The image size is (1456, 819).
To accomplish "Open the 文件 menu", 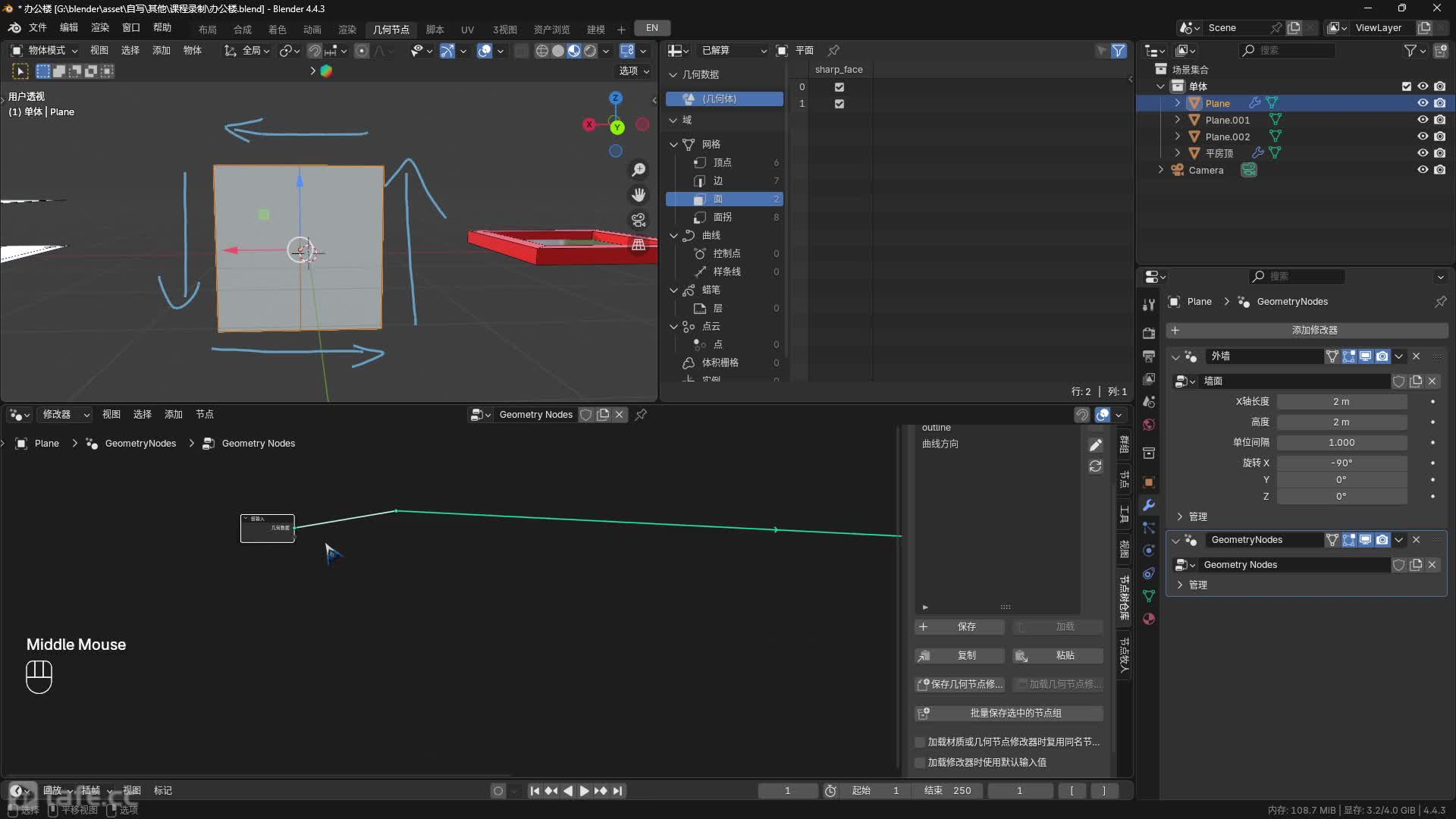I will click(37, 28).
